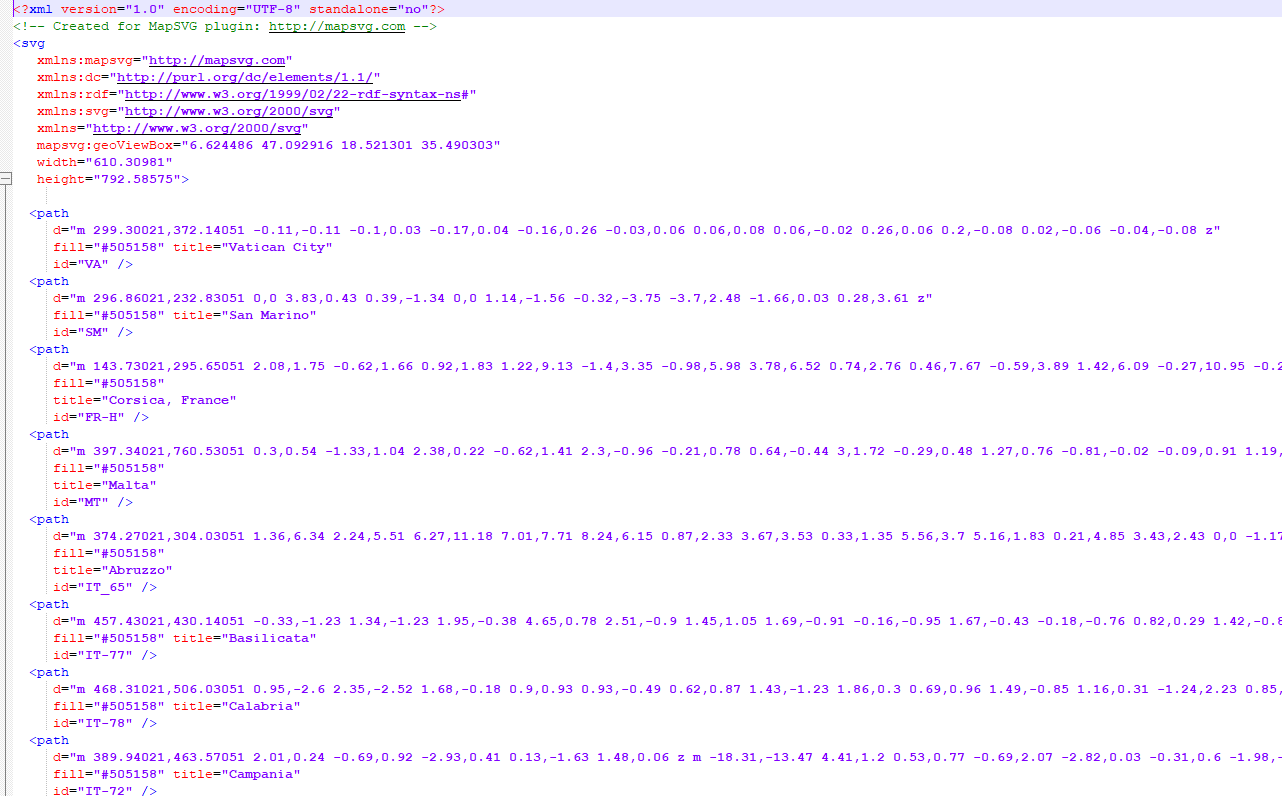Click the id value "IT-77"
This screenshot has width=1282, height=796.
(x=105, y=655)
